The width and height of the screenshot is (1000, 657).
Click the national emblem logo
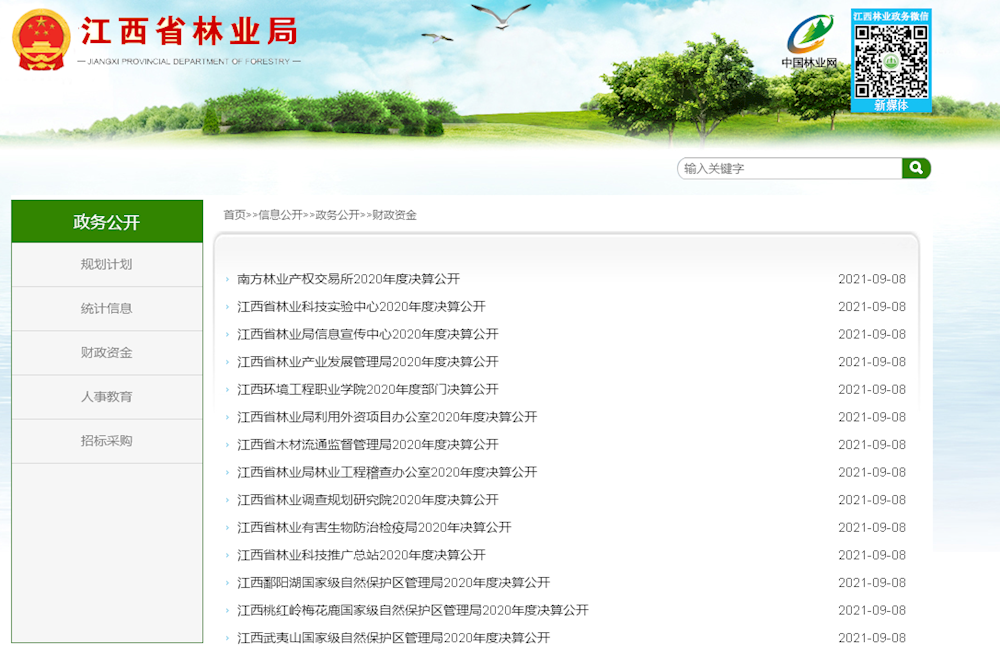pos(41,40)
